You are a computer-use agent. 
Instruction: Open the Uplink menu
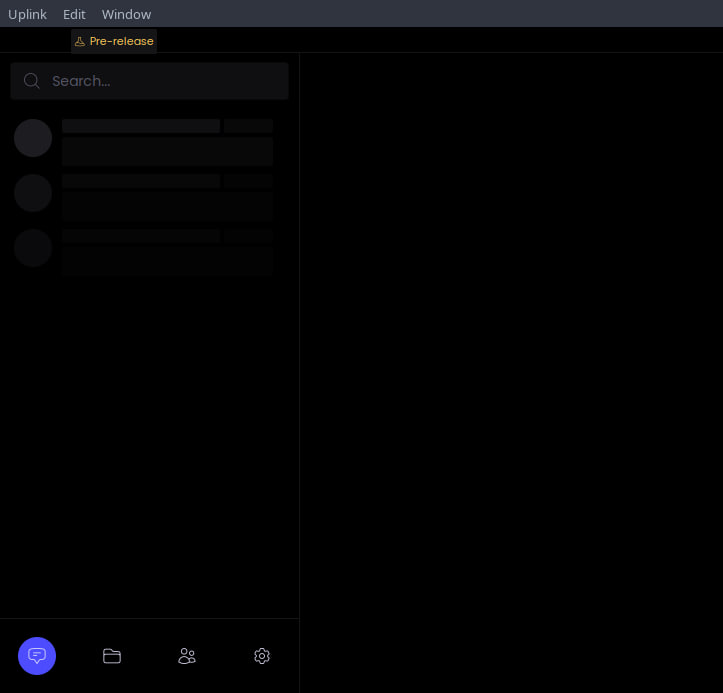[x=27, y=14]
